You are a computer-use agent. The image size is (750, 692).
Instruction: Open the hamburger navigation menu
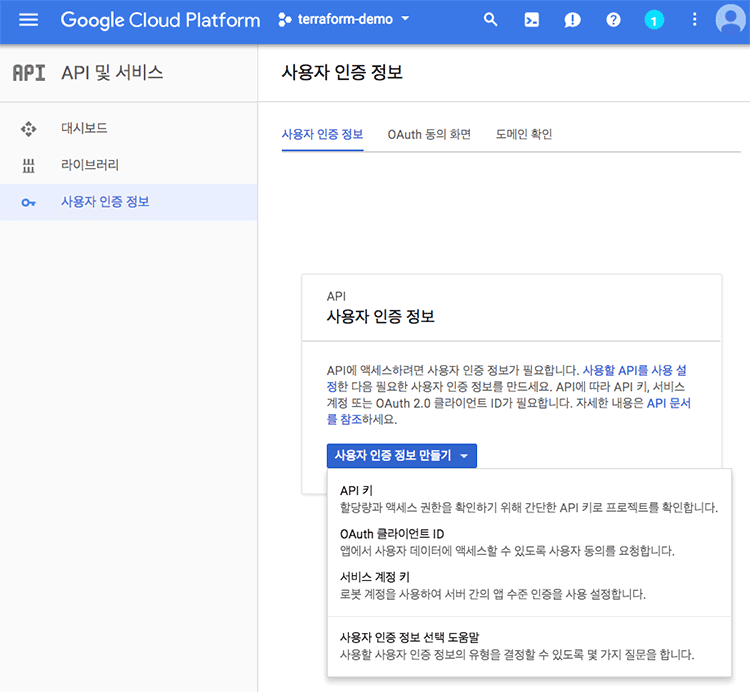click(x=28, y=20)
